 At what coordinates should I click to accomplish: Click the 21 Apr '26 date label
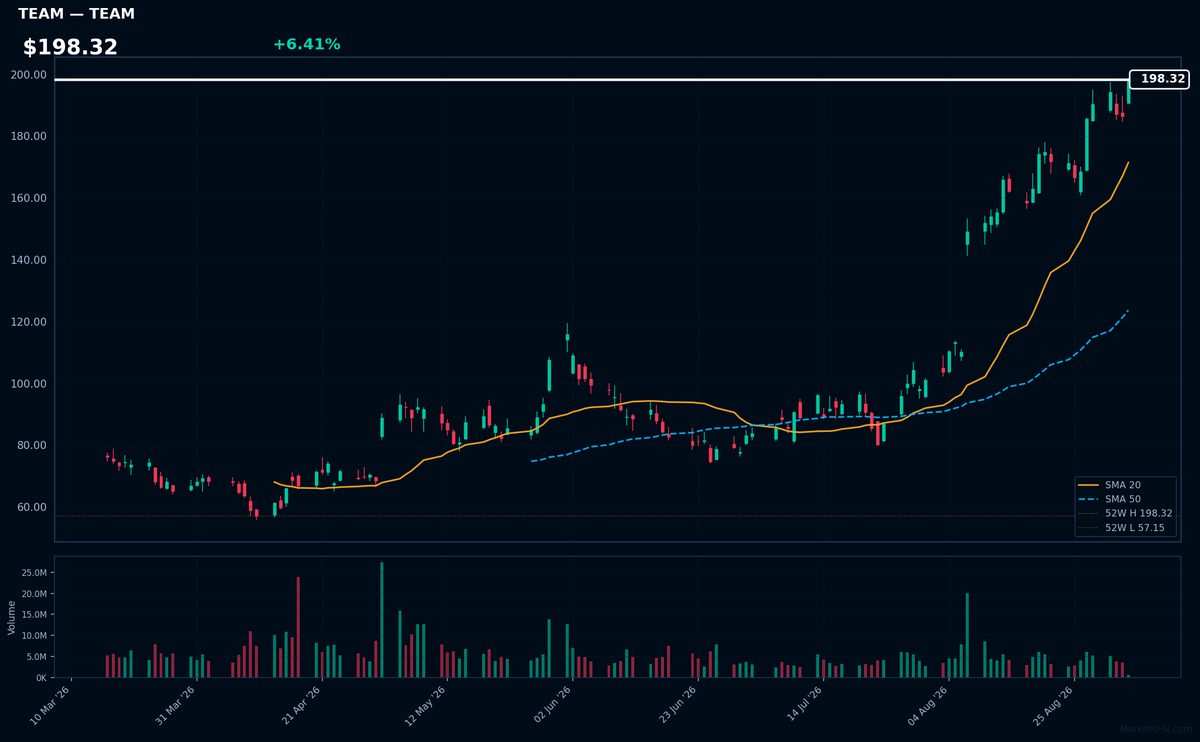pyautogui.click(x=302, y=706)
